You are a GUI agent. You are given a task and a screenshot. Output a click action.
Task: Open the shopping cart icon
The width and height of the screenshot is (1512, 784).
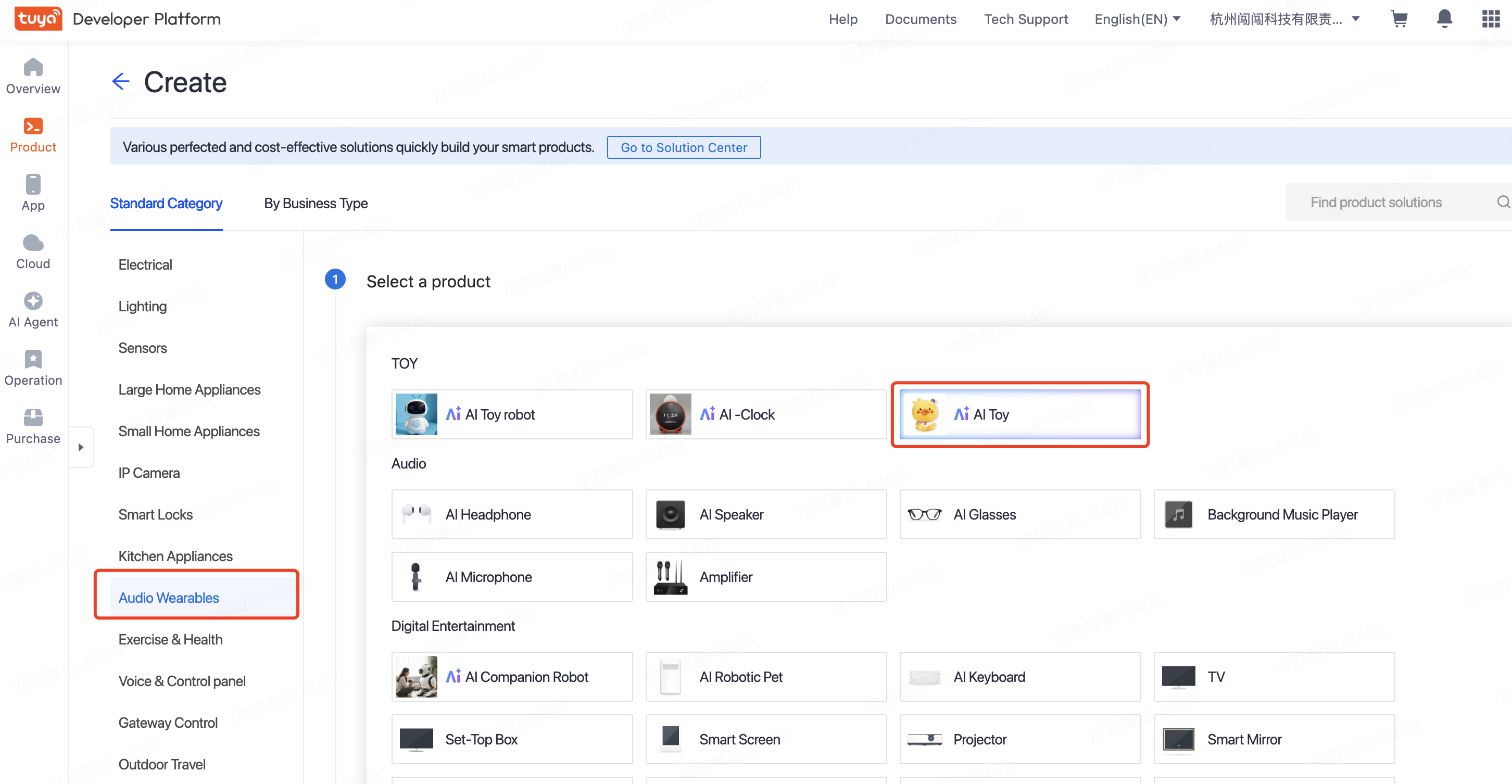pyautogui.click(x=1398, y=19)
